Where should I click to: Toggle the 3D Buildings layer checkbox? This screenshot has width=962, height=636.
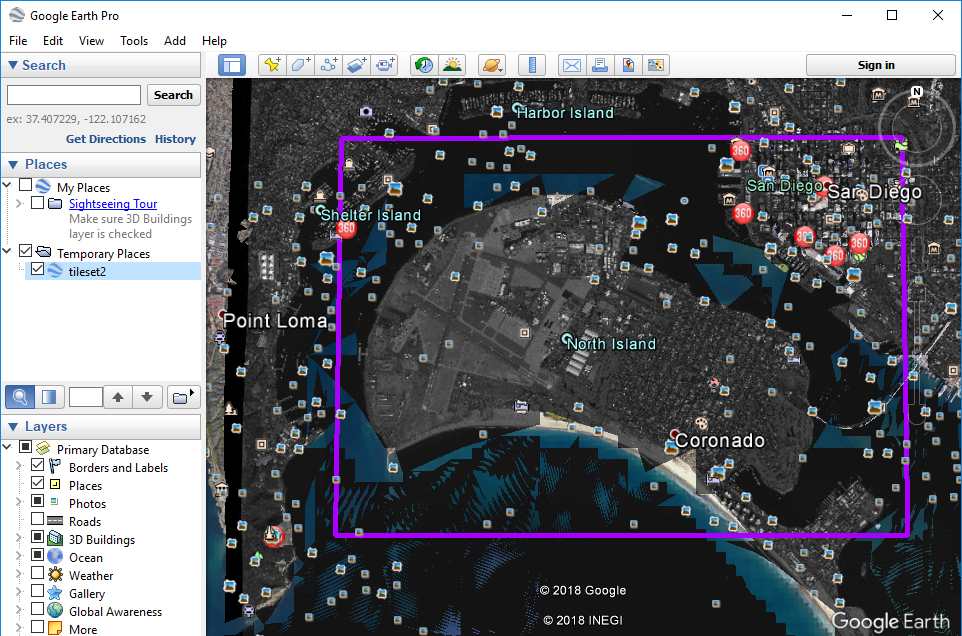tap(37, 537)
